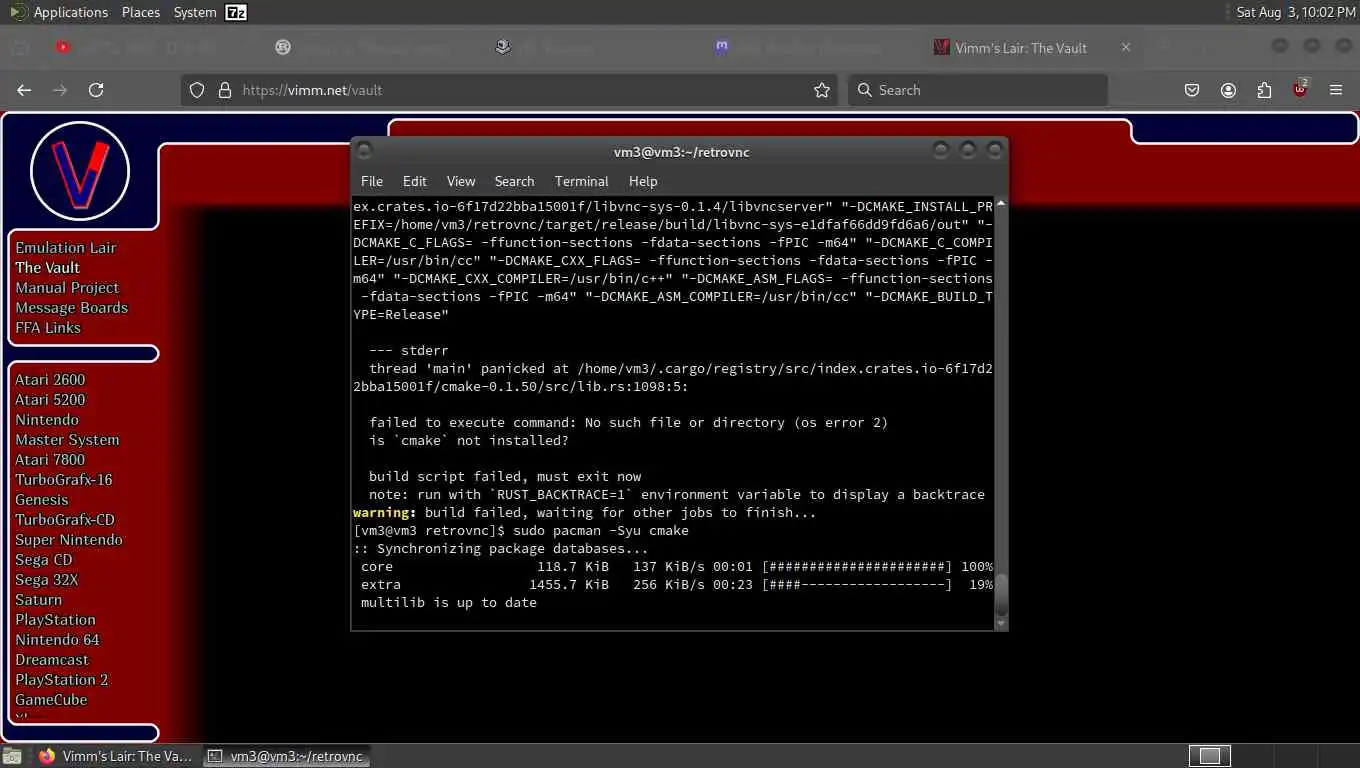Open the Message Boards link
The width and height of the screenshot is (1360, 768).
pos(72,307)
